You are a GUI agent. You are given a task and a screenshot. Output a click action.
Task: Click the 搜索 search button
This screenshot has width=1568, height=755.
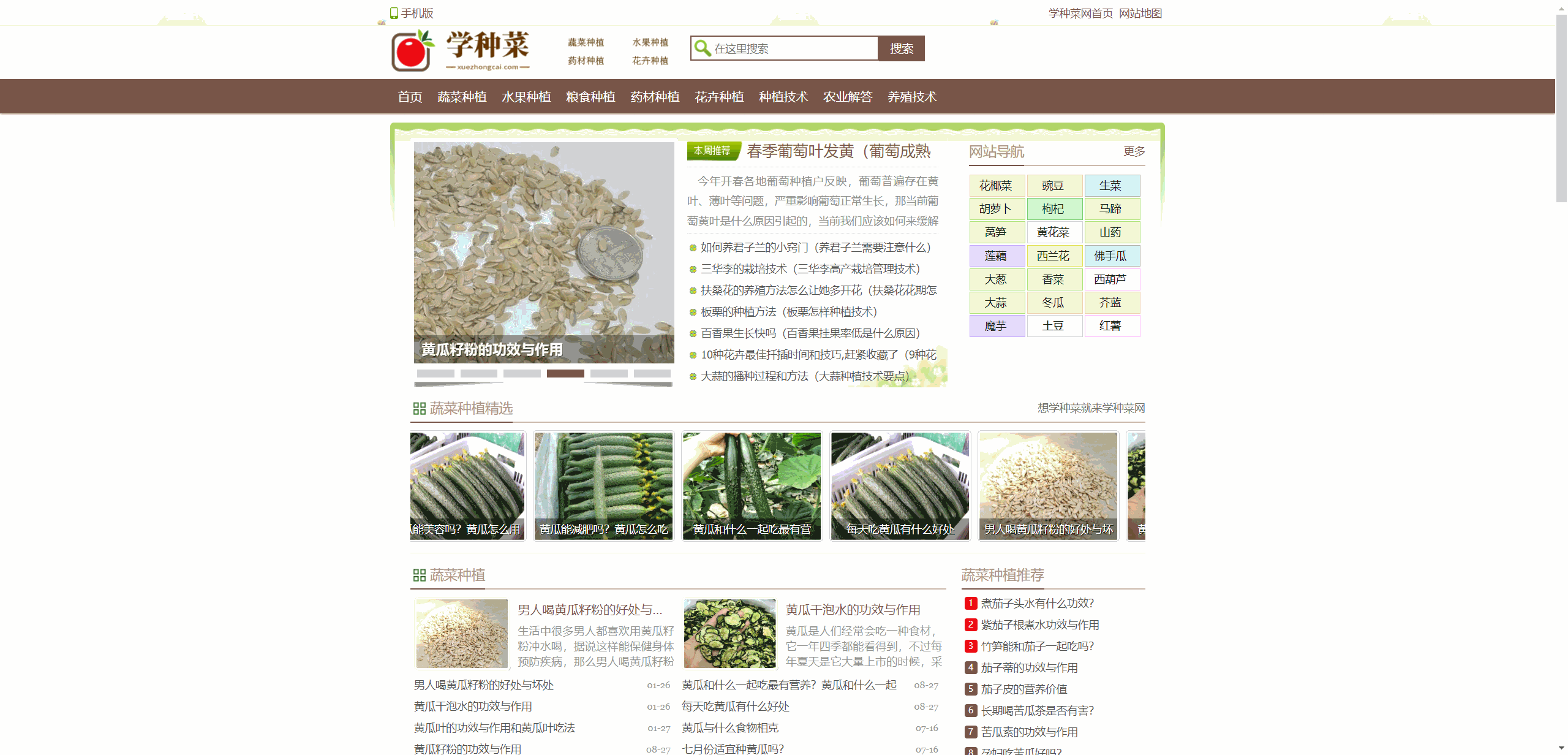[x=901, y=48]
